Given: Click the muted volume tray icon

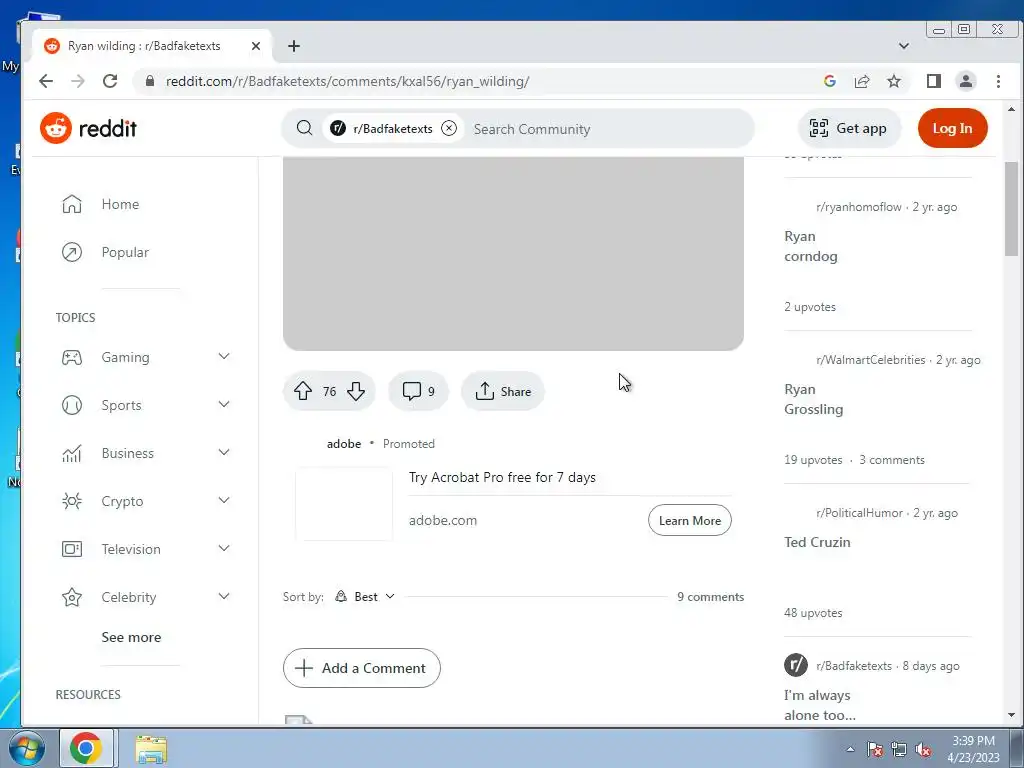Looking at the screenshot, I should click(x=923, y=749).
